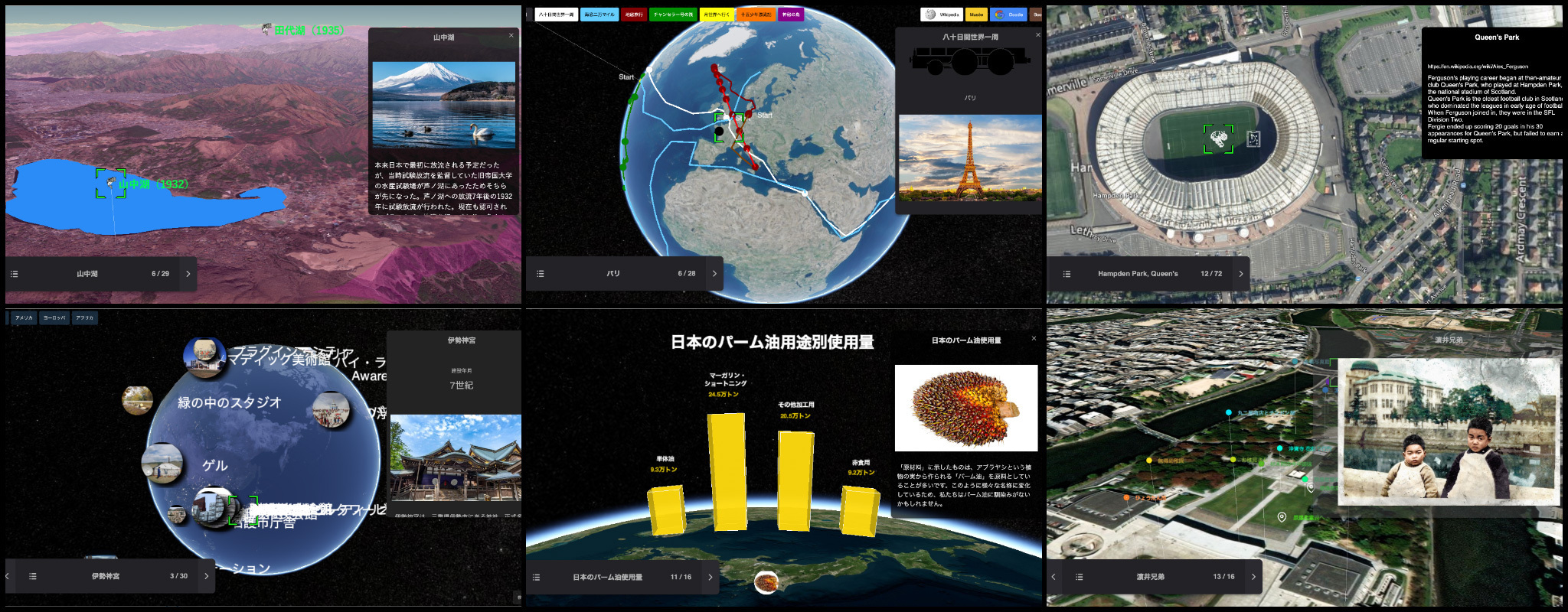Open the Wikipedia button
This screenshot has height=612, width=1568.
942,15
